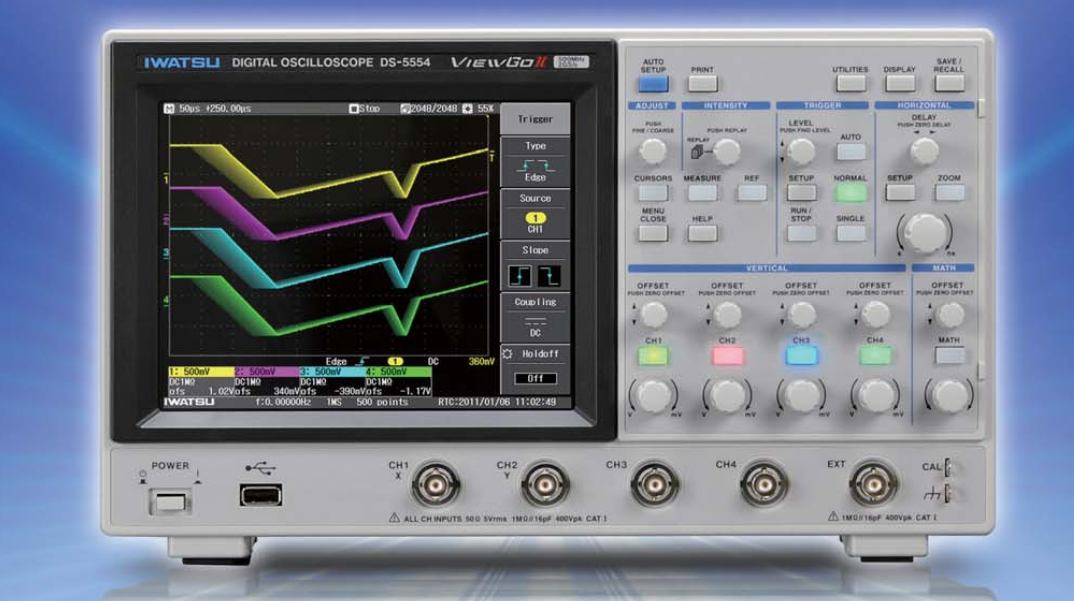The image size is (1074, 601).
Task: Open the Source CH1 menu item
Action: pos(535,214)
